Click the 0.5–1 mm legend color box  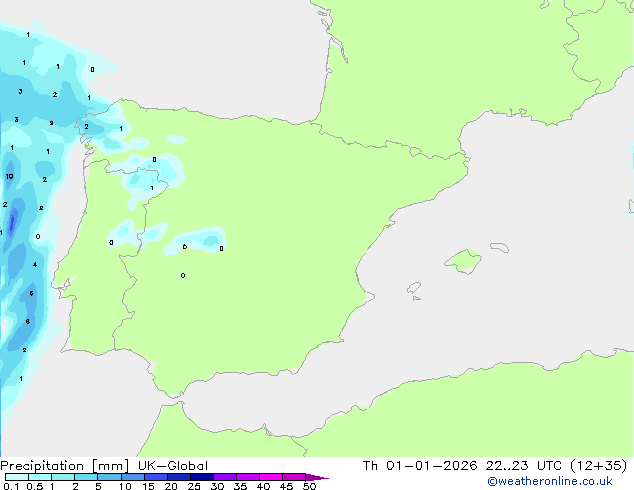40,477
